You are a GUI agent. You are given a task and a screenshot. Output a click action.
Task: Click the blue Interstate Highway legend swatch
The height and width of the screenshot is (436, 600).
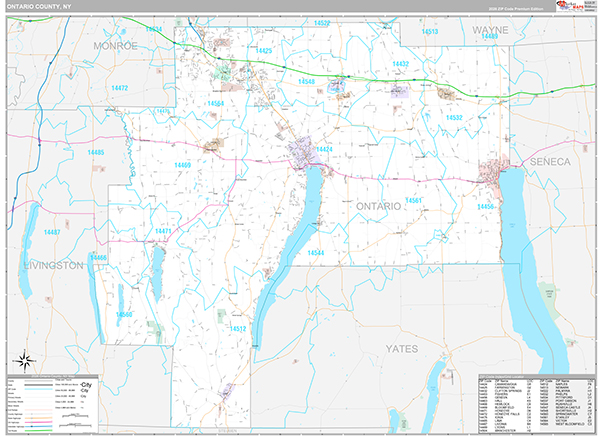tap(39, 426)
